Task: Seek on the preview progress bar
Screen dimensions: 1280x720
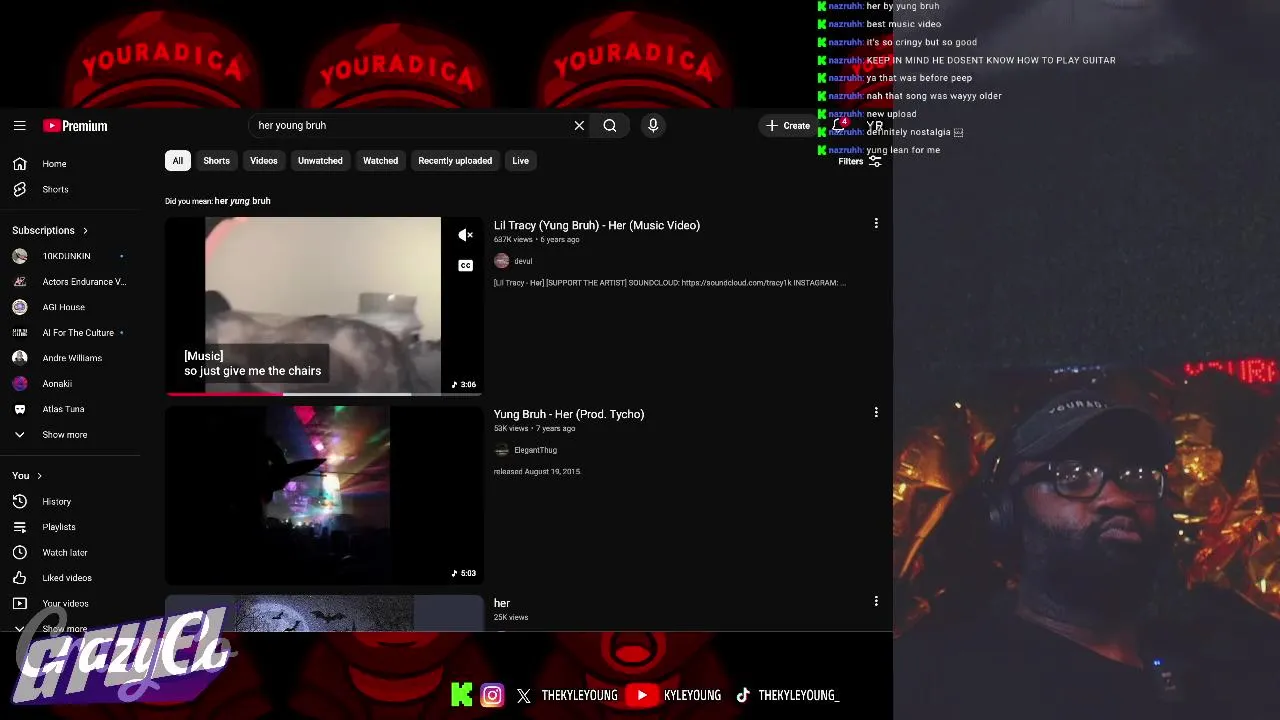Action: pos(324,393)
